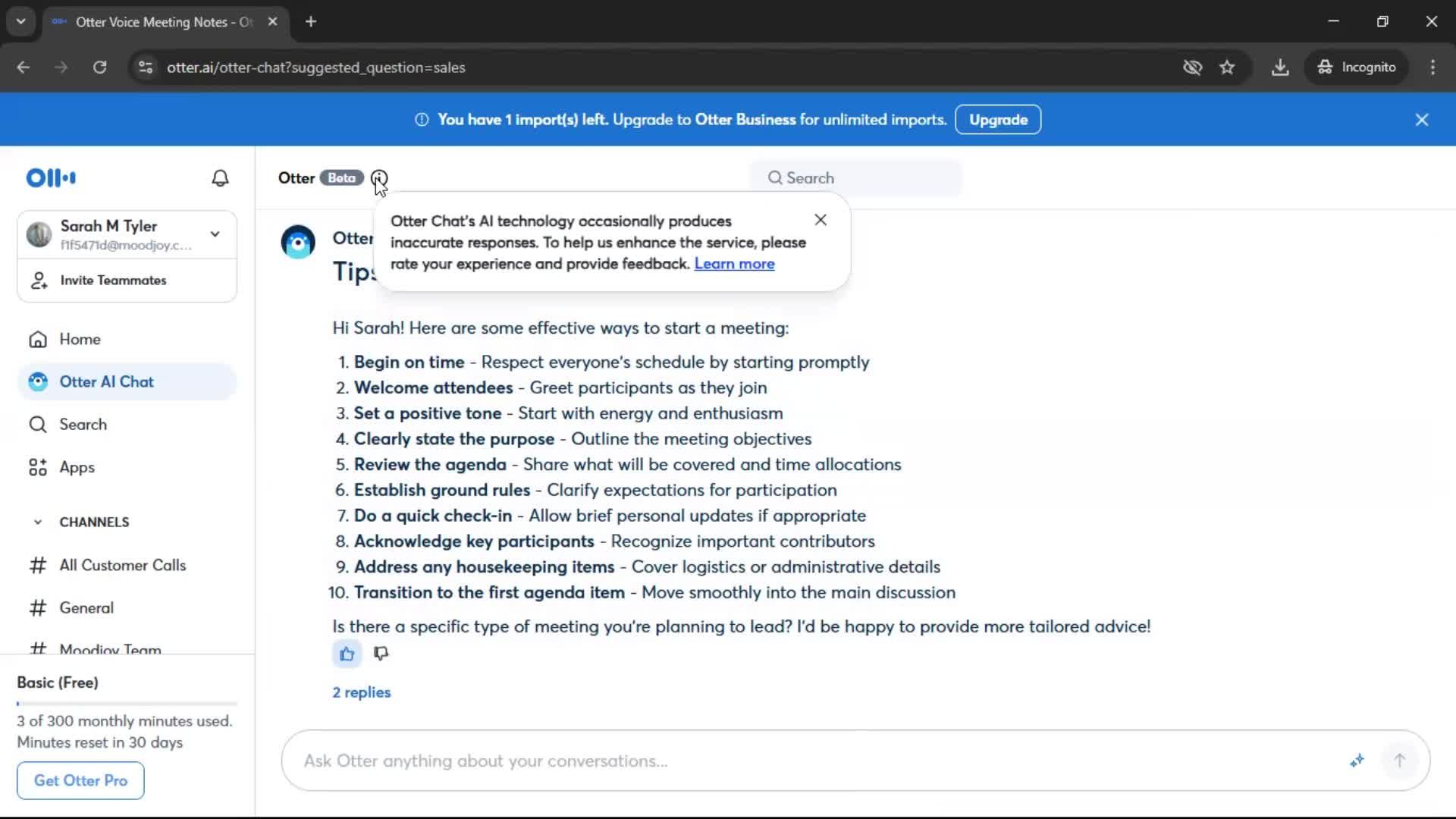Dismiss the blue import upgrade banner

1422,120
